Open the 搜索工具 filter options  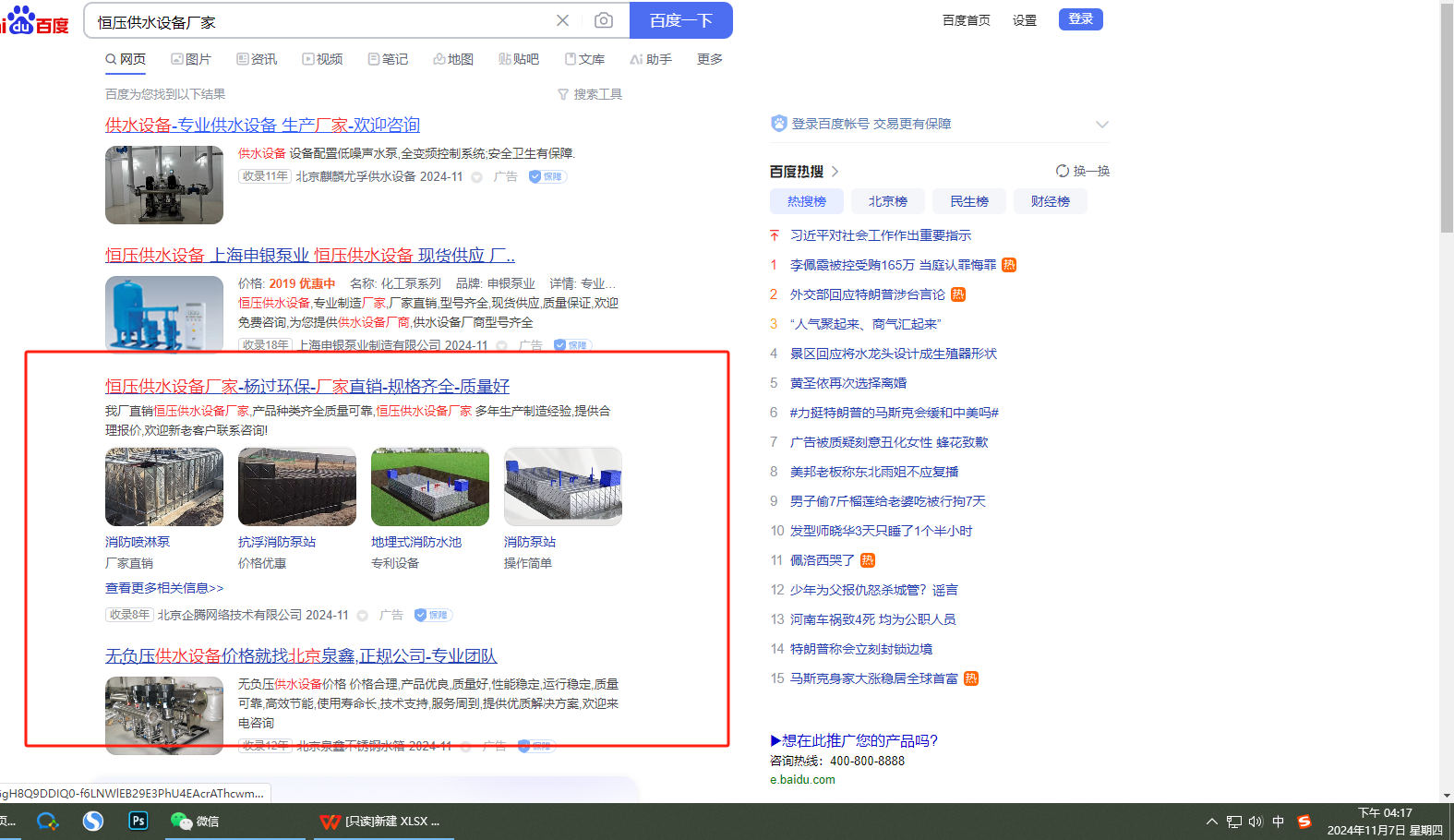point(590,94)
